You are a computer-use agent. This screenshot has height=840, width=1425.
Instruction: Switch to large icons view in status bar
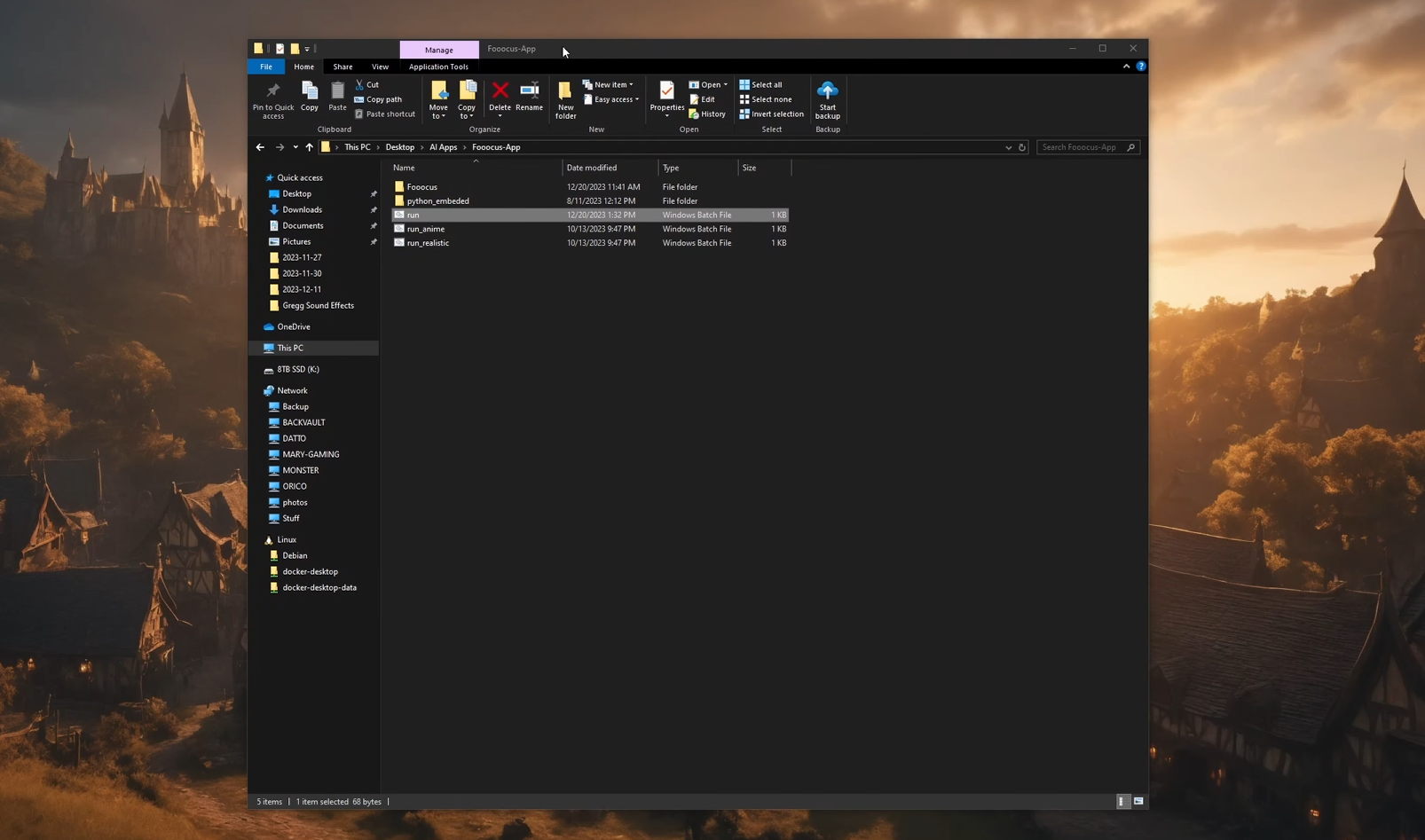[x=1138, y=802]
